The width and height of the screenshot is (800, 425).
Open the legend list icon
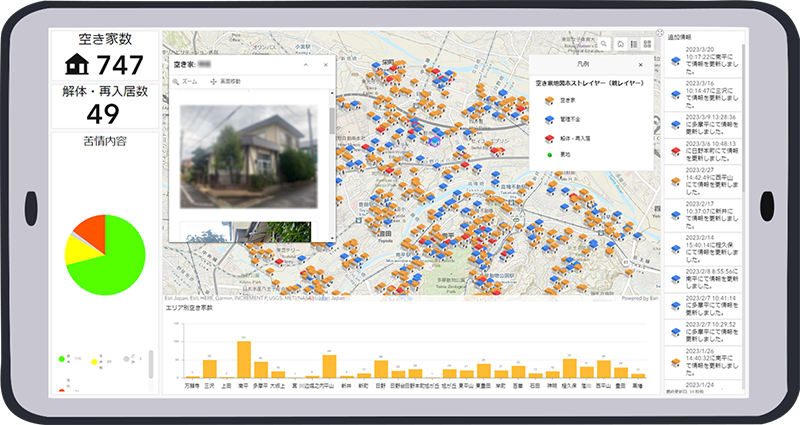pos(634,44)
